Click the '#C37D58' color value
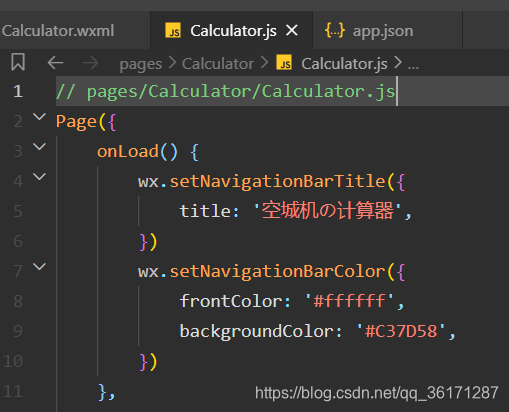 401,331
